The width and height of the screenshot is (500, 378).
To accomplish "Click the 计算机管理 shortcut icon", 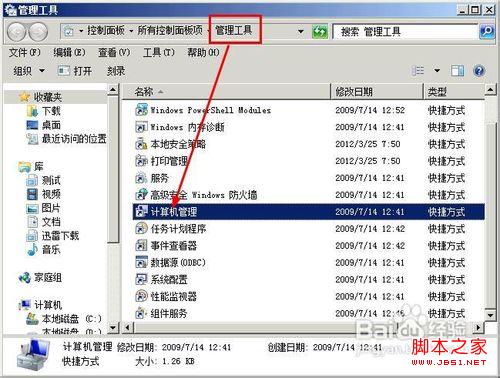I will 141,212.
